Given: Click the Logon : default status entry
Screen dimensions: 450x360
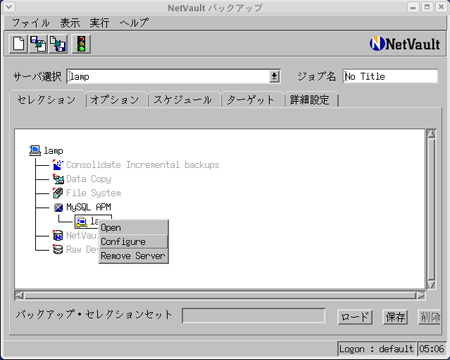Looking at the screenshot, I should click(x=376, y=349).
